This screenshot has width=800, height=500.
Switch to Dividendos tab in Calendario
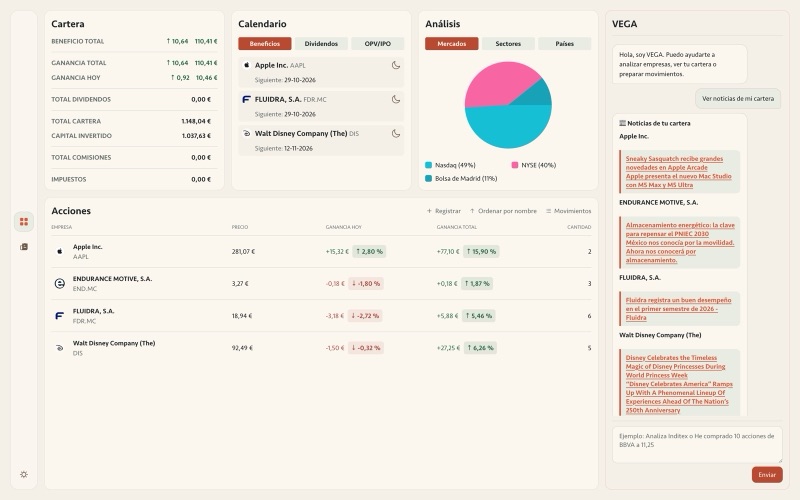click(x=321, y=44)
